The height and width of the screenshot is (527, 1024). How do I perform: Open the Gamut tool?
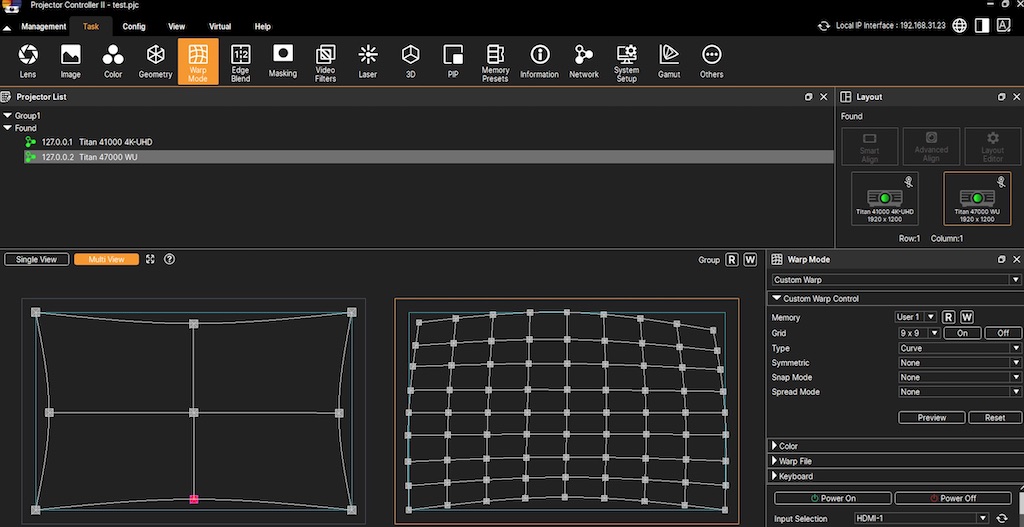coord(669,60)
